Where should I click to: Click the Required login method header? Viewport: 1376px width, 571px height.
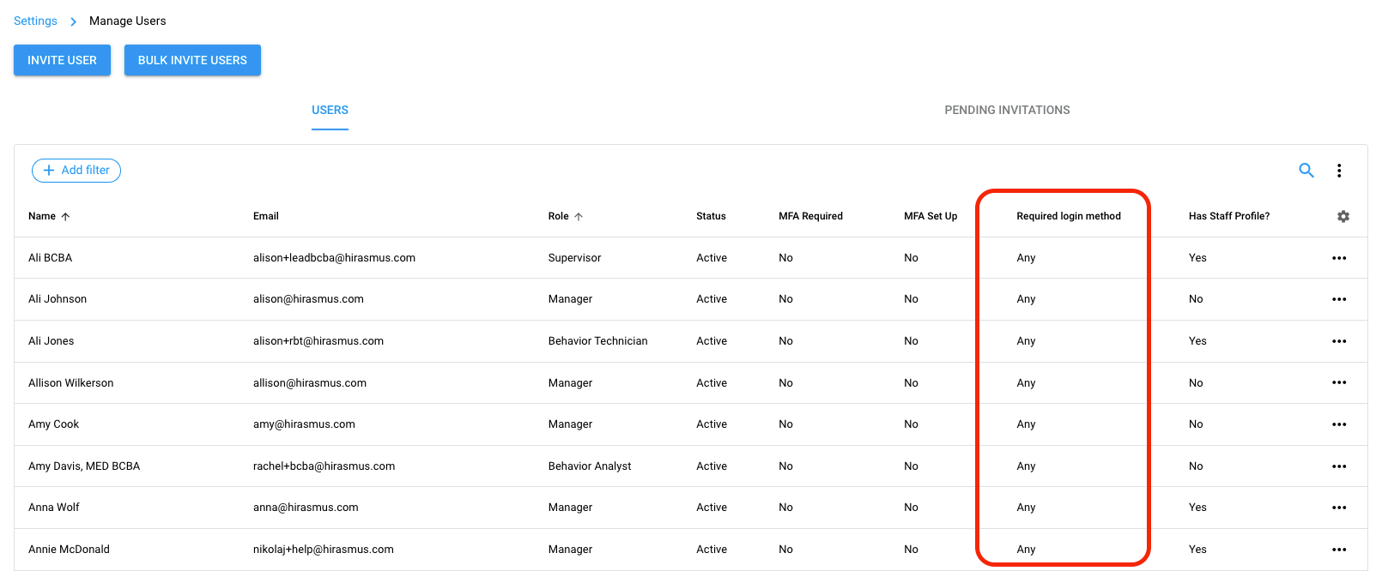[1068, 216]
